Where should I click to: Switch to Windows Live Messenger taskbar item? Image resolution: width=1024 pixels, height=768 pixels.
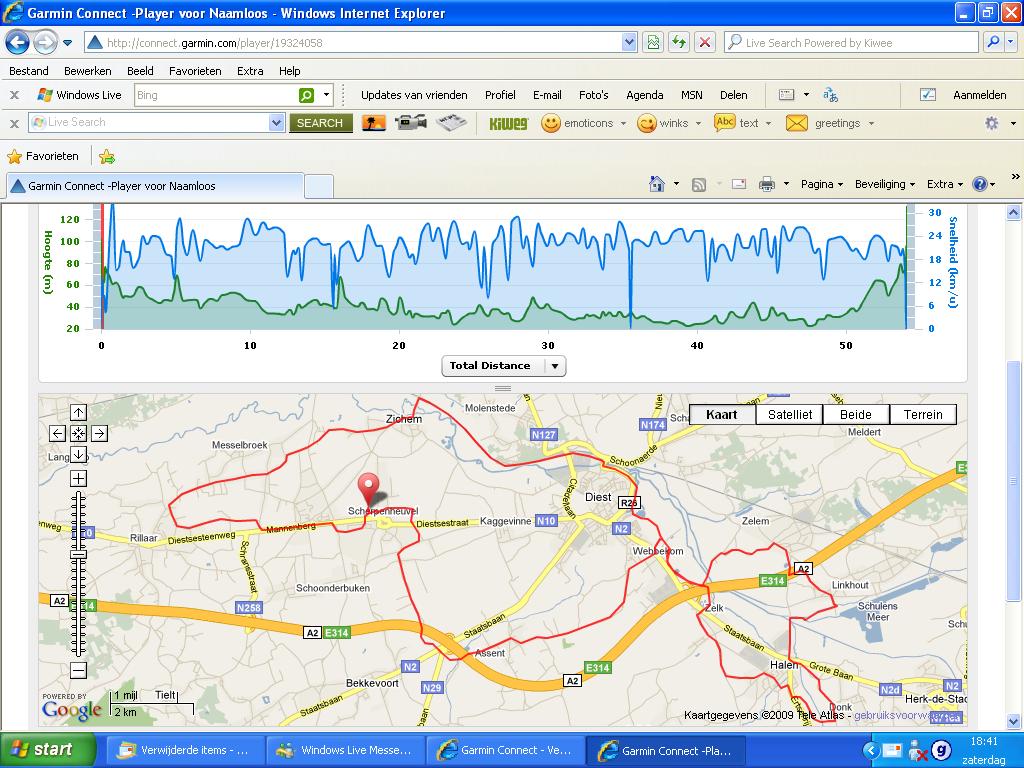tap(346, 750)
